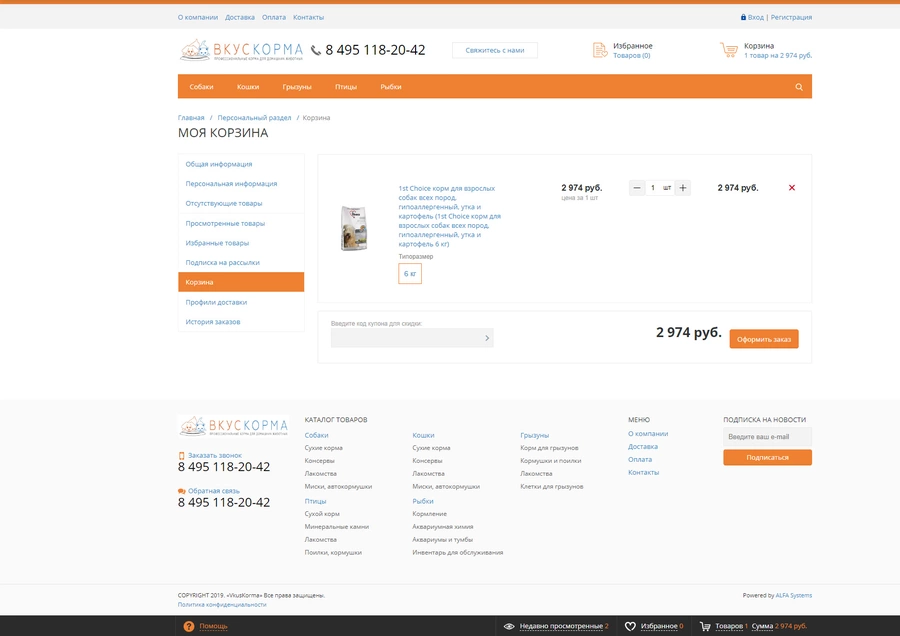This screenshot has width=900, height=636.
Task: Open the header cart icon
Action: tap(729, 50)
